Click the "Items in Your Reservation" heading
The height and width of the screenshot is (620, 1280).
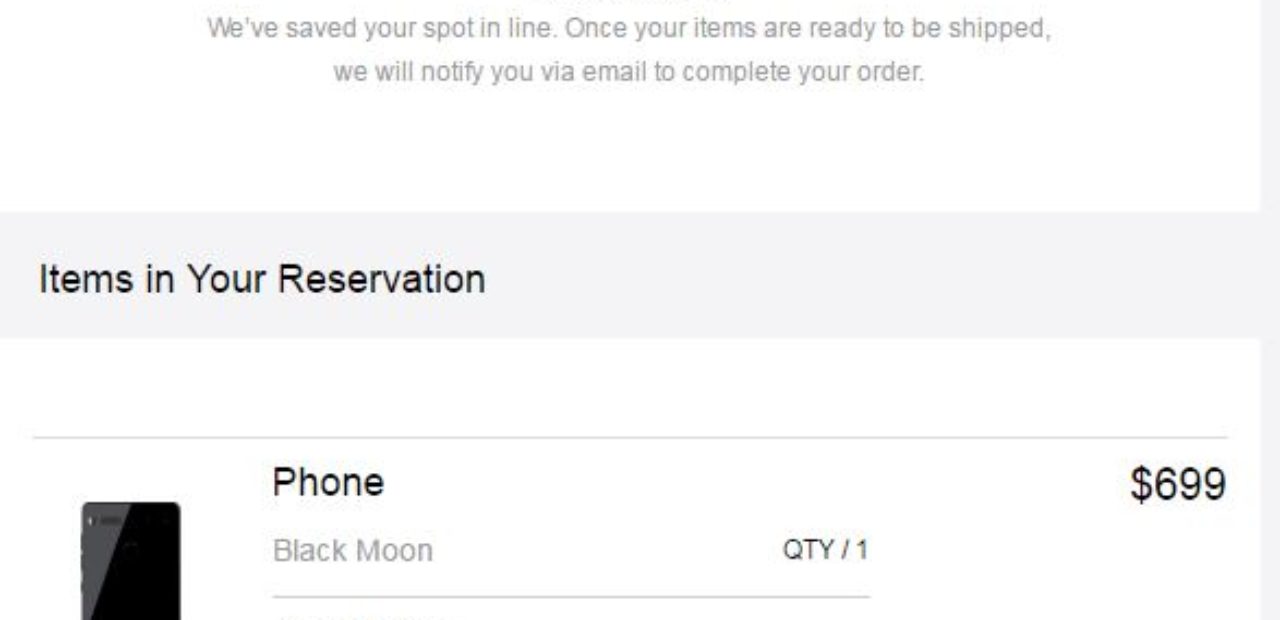point(262,279)
